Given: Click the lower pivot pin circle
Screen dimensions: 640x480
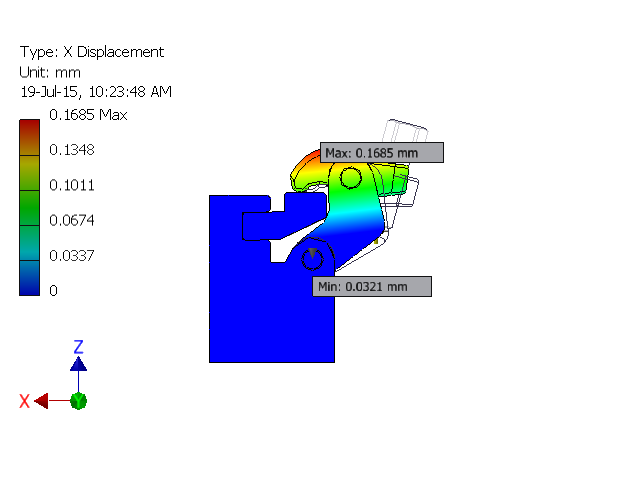Looking at the screenshot, I should pos(312,259).
